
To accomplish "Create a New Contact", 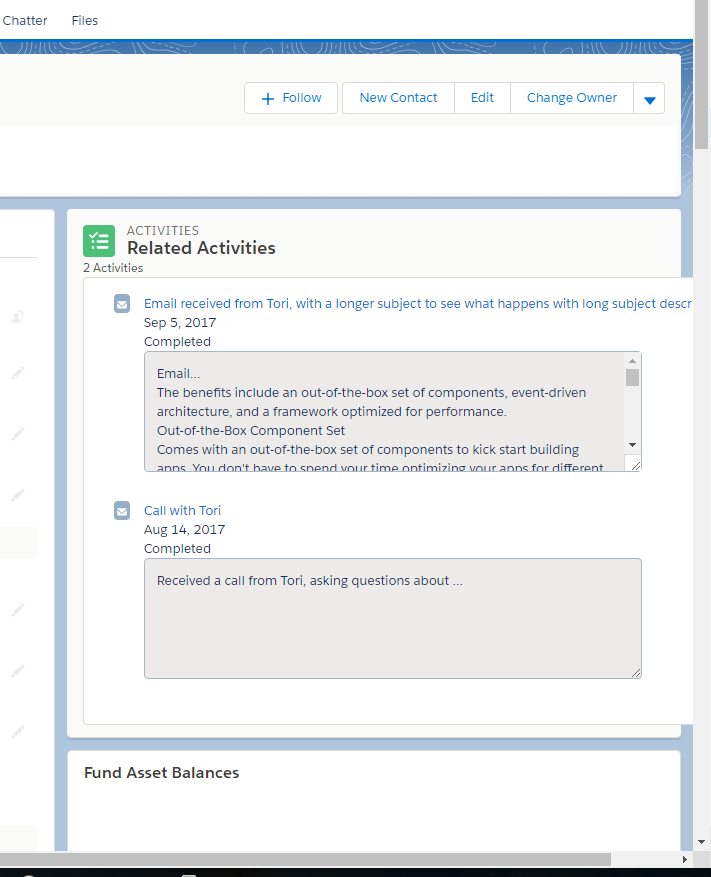I will tap(398, 98).
